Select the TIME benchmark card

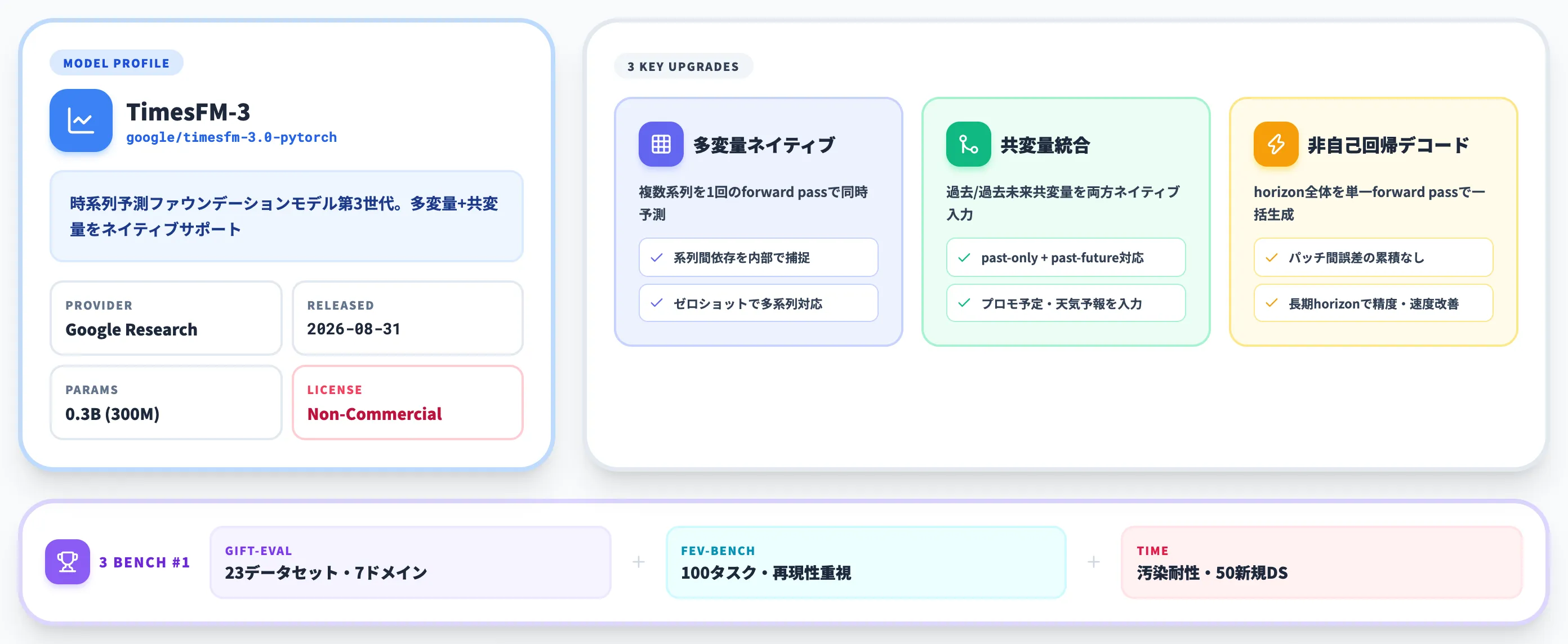click(1321, 562)
